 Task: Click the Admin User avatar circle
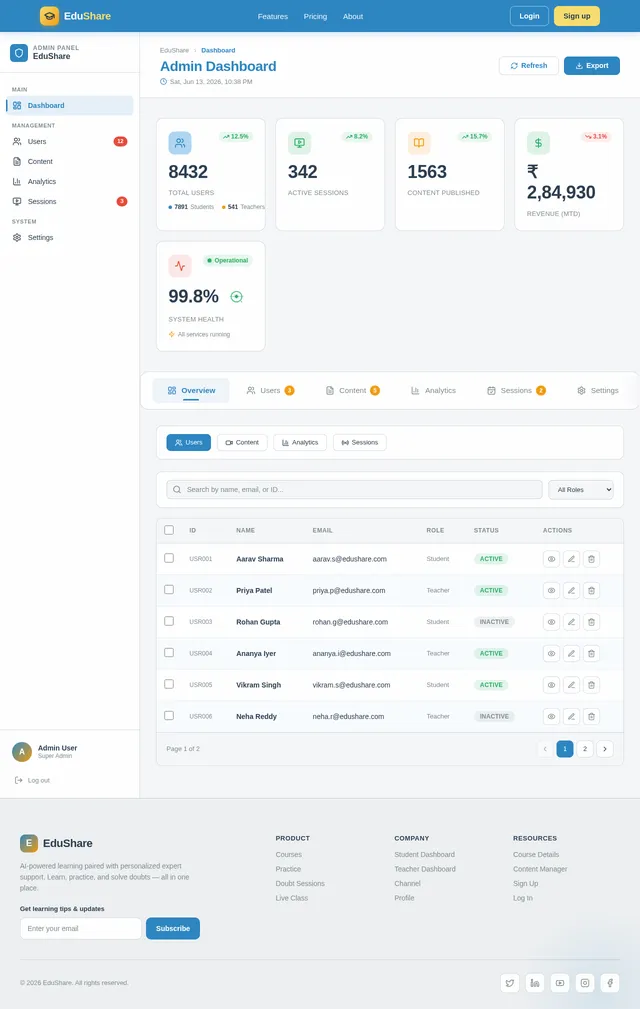pyautogui.click(x=22, y=752)
